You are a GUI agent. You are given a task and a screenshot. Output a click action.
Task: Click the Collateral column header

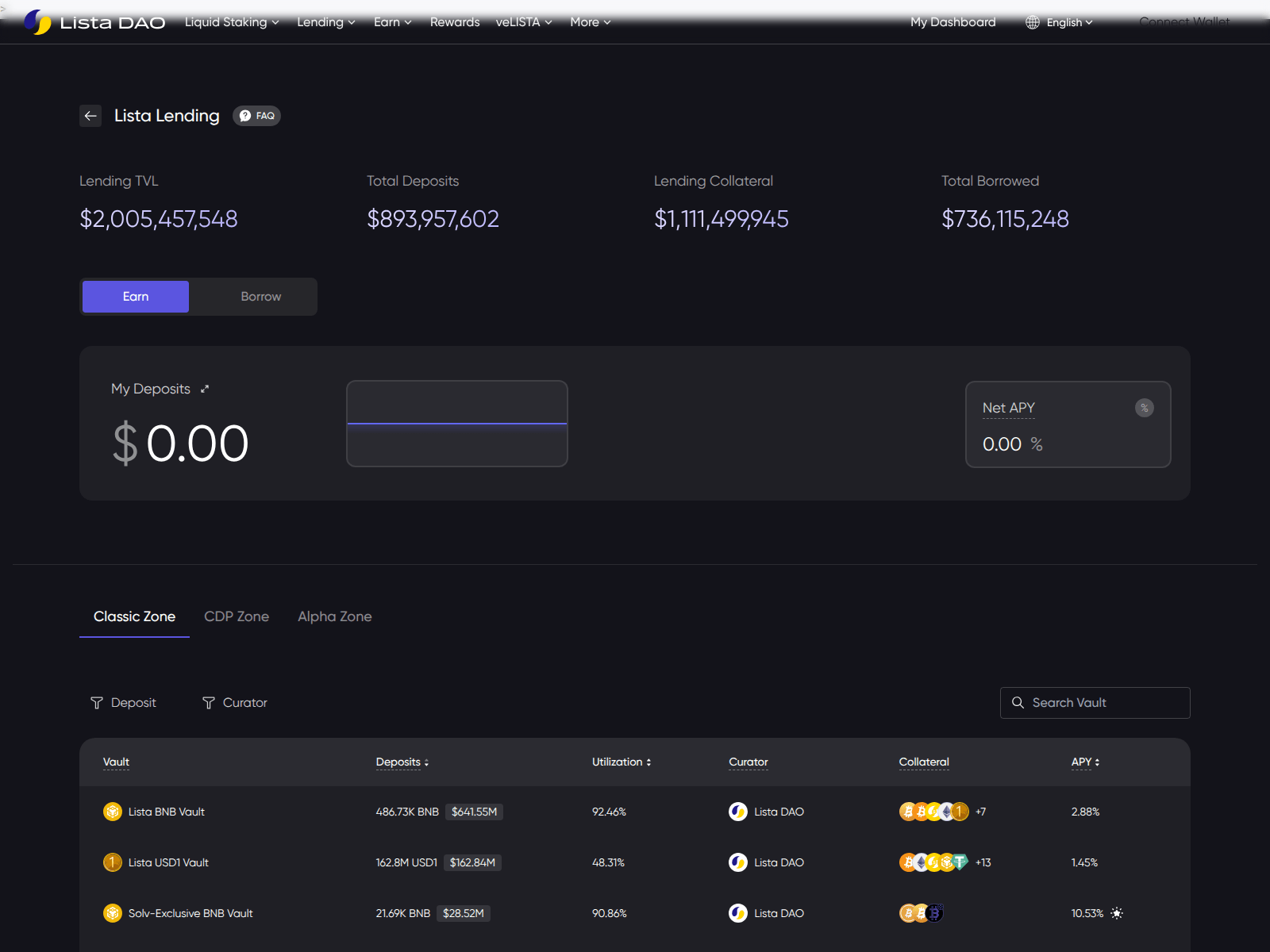(x=924, y=762)
